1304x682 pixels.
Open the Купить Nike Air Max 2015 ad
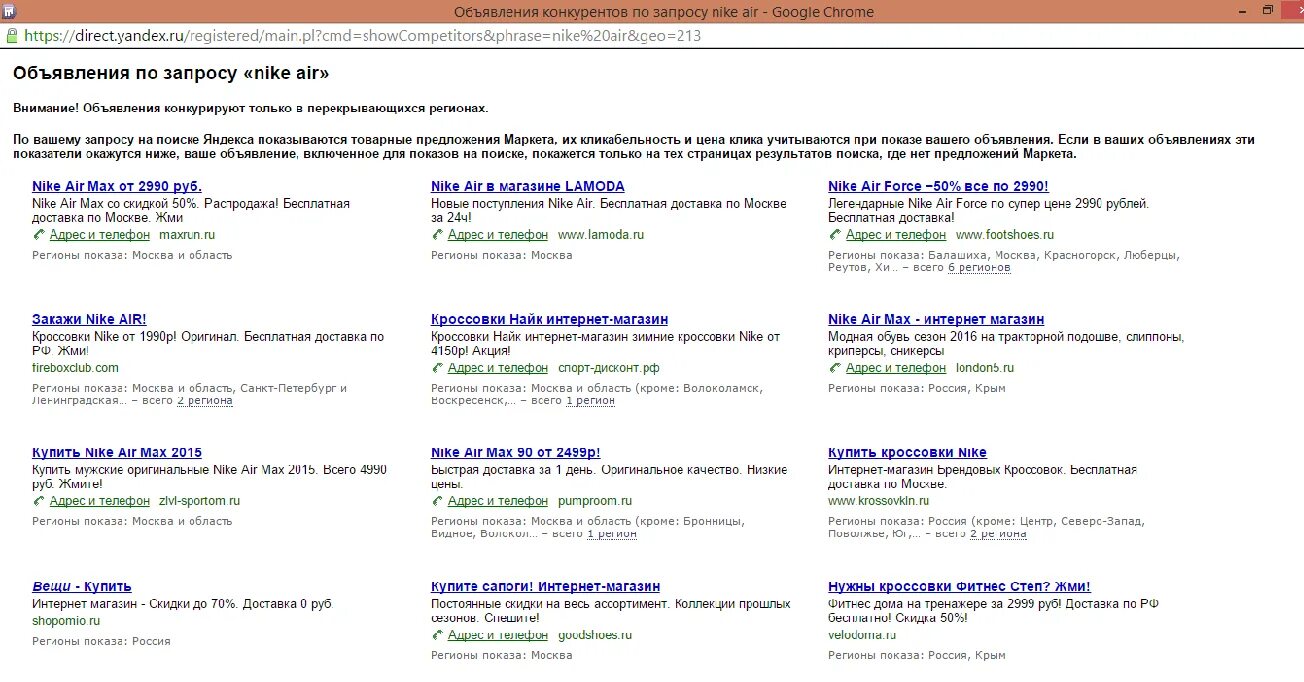tap(117, 452)
